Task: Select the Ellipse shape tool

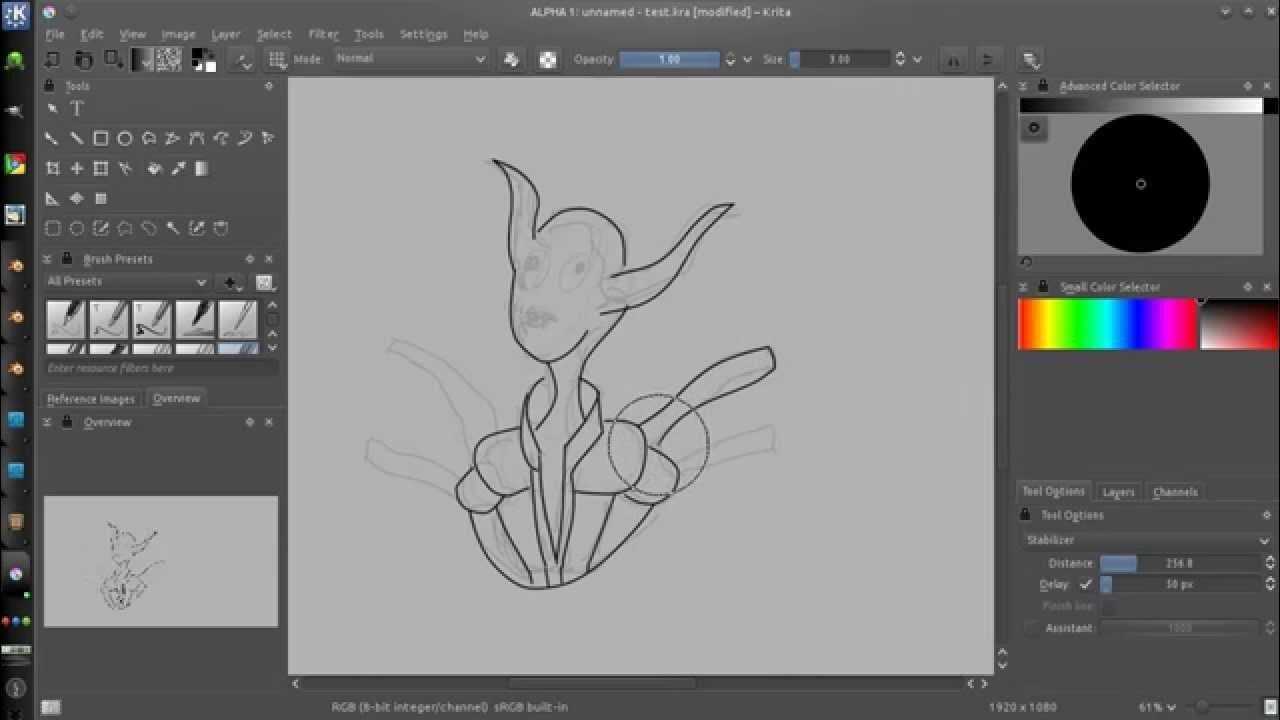Action: click(124, 138)
